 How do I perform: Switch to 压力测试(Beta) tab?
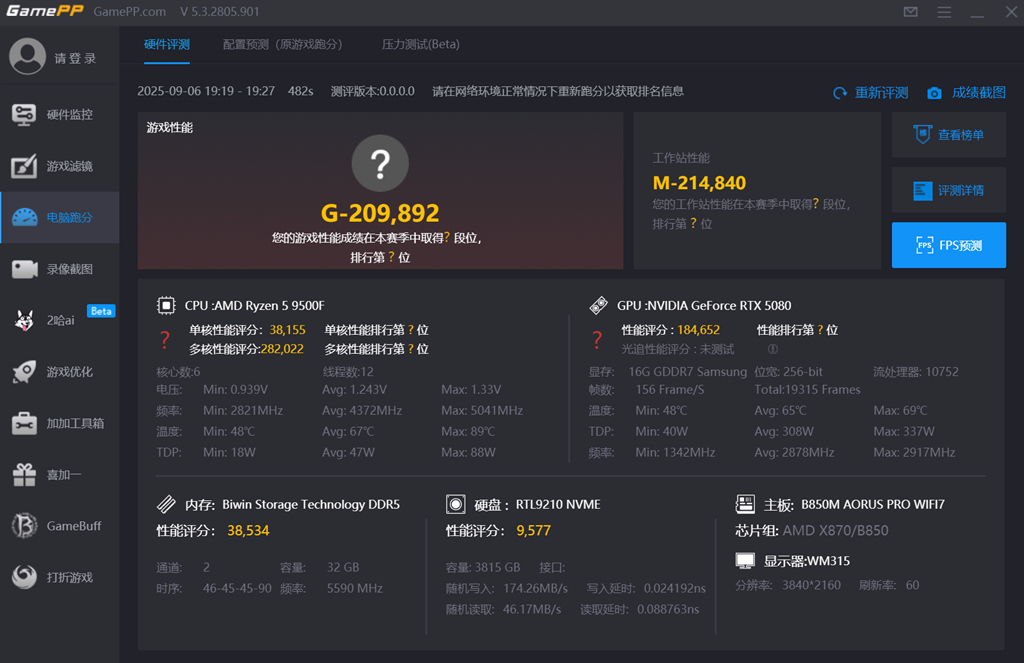click(421, 44)
